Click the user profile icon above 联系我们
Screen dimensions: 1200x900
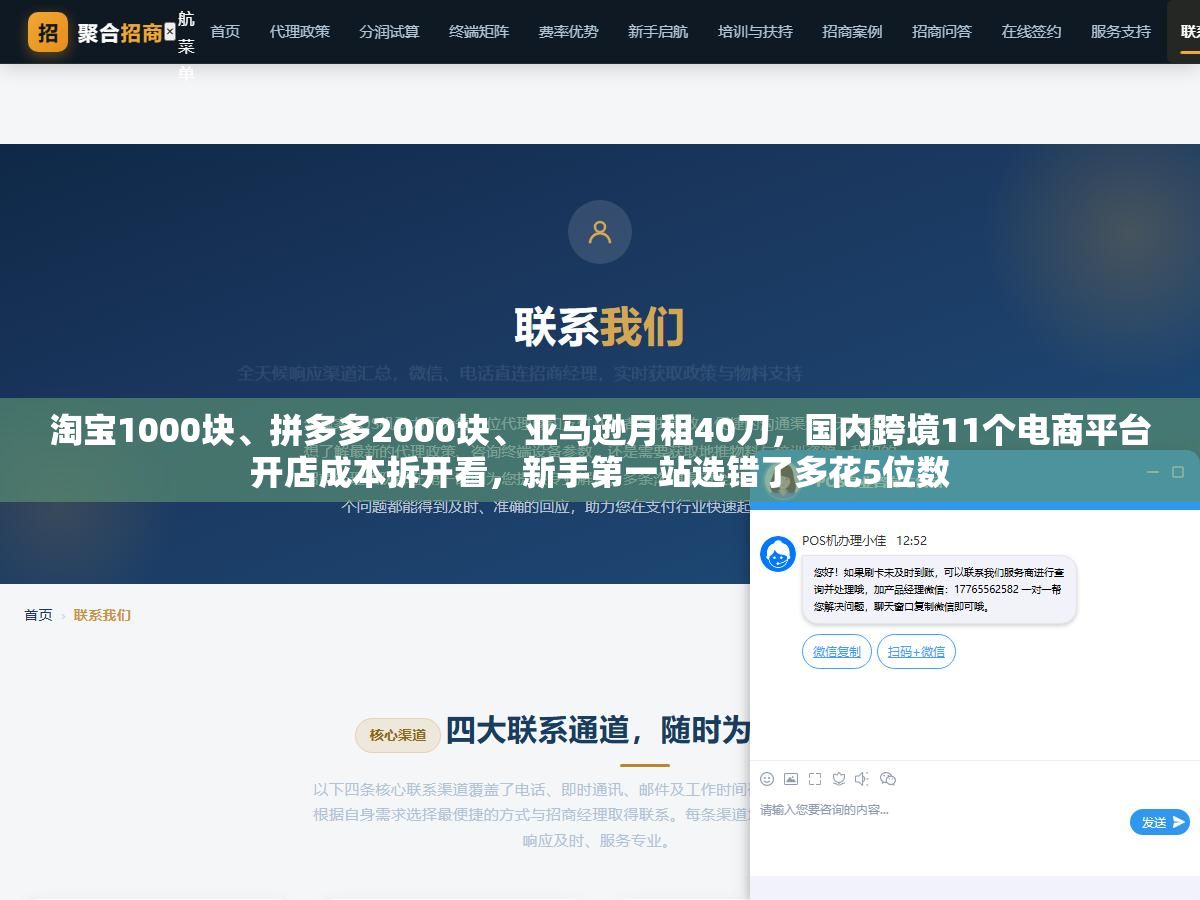(x=600, y=232)
